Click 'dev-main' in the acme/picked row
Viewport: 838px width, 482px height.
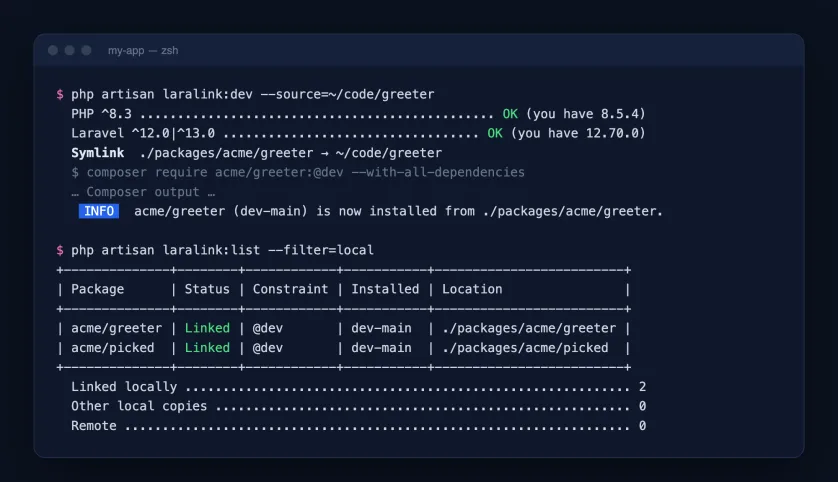382,348
